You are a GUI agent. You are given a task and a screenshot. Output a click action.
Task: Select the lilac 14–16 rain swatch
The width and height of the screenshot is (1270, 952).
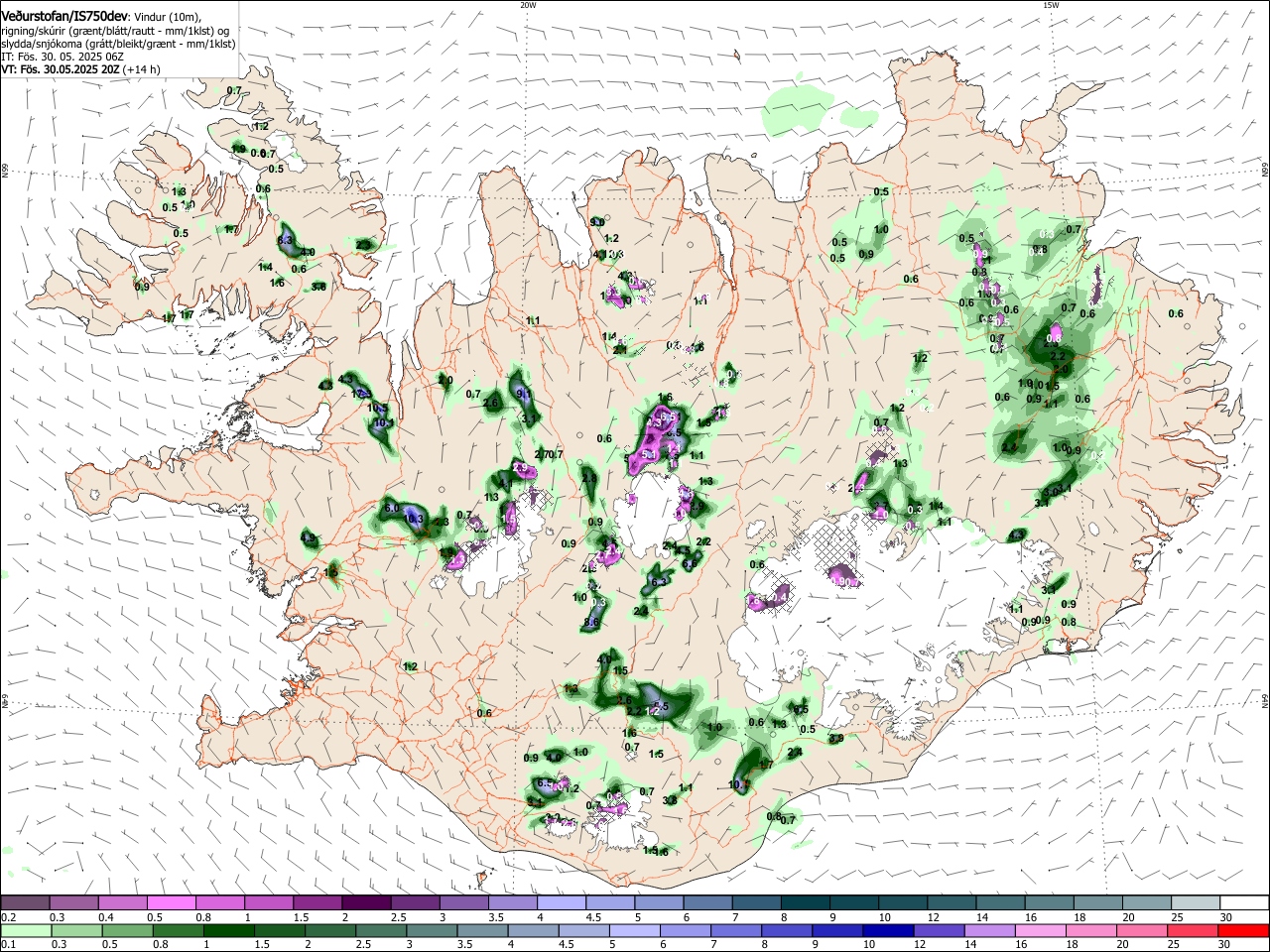coord(990,930)
